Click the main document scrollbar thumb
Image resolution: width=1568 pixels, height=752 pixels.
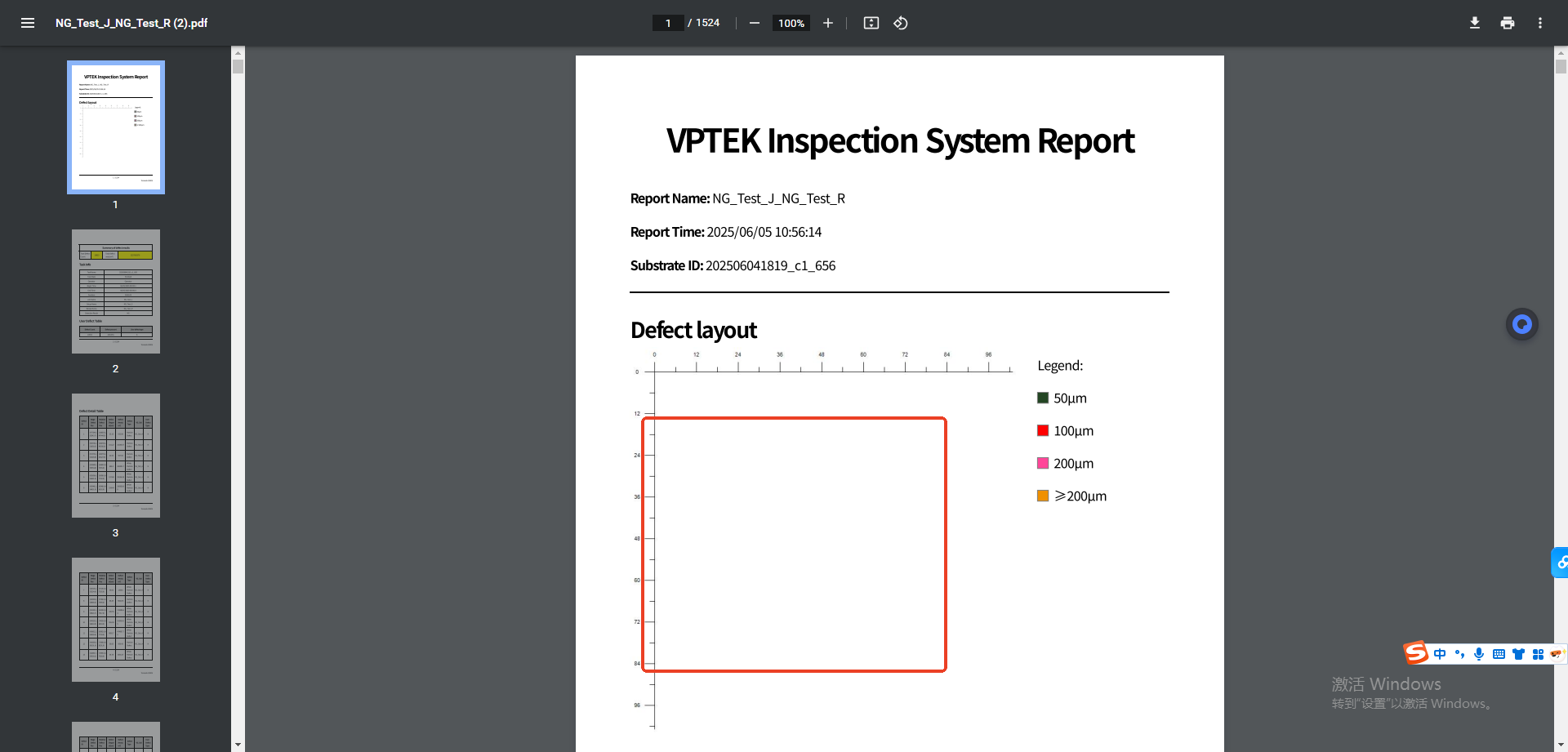1561,67
